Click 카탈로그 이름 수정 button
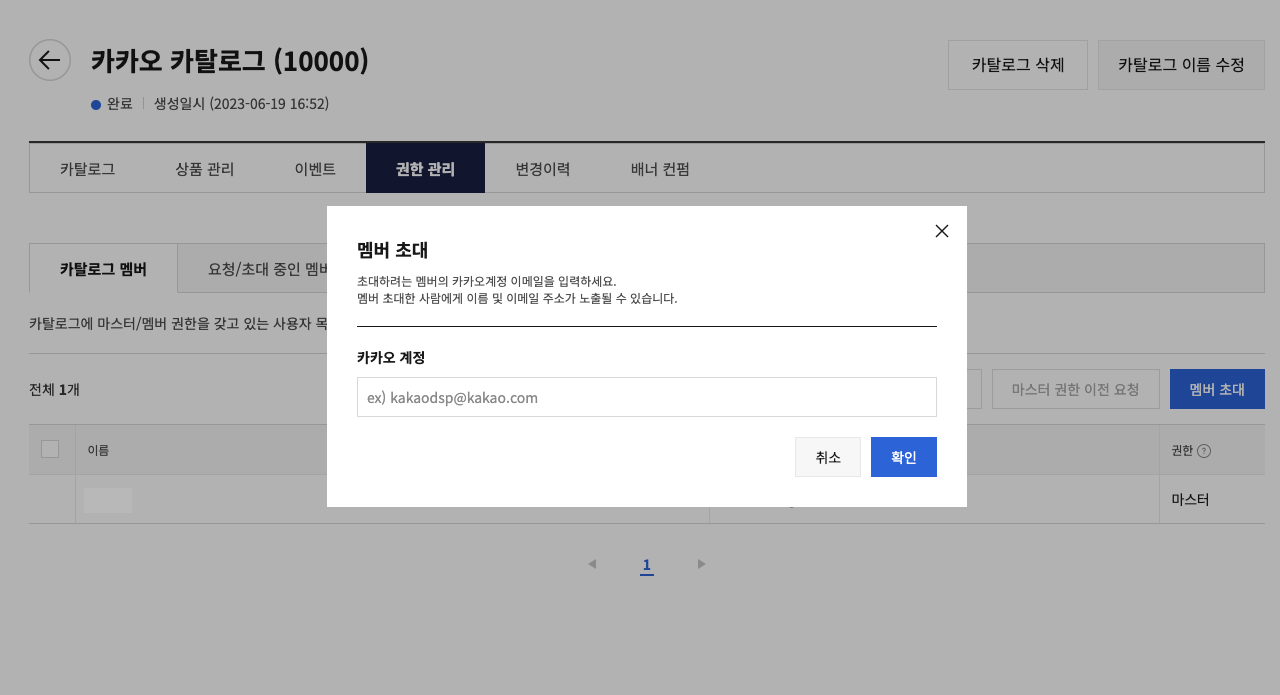1280x695 pixels. [x=1181, y=65]
